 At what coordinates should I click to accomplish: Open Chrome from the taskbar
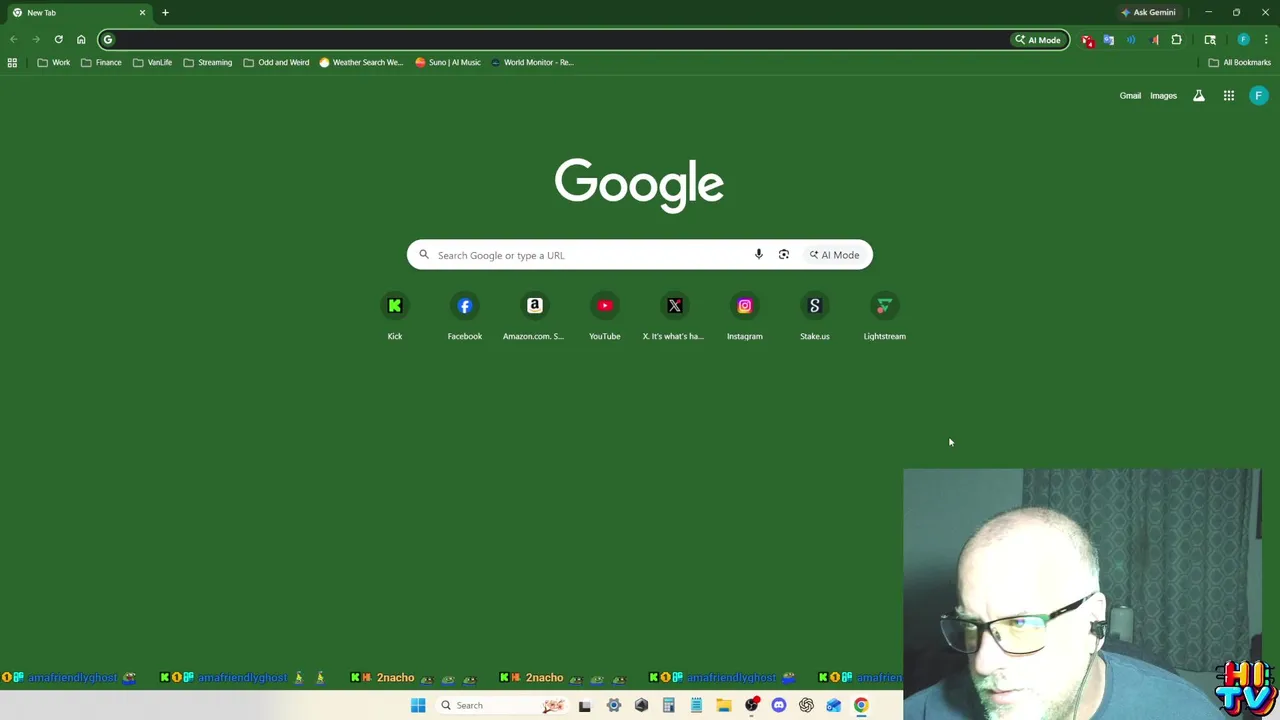[x=861, y=705]
